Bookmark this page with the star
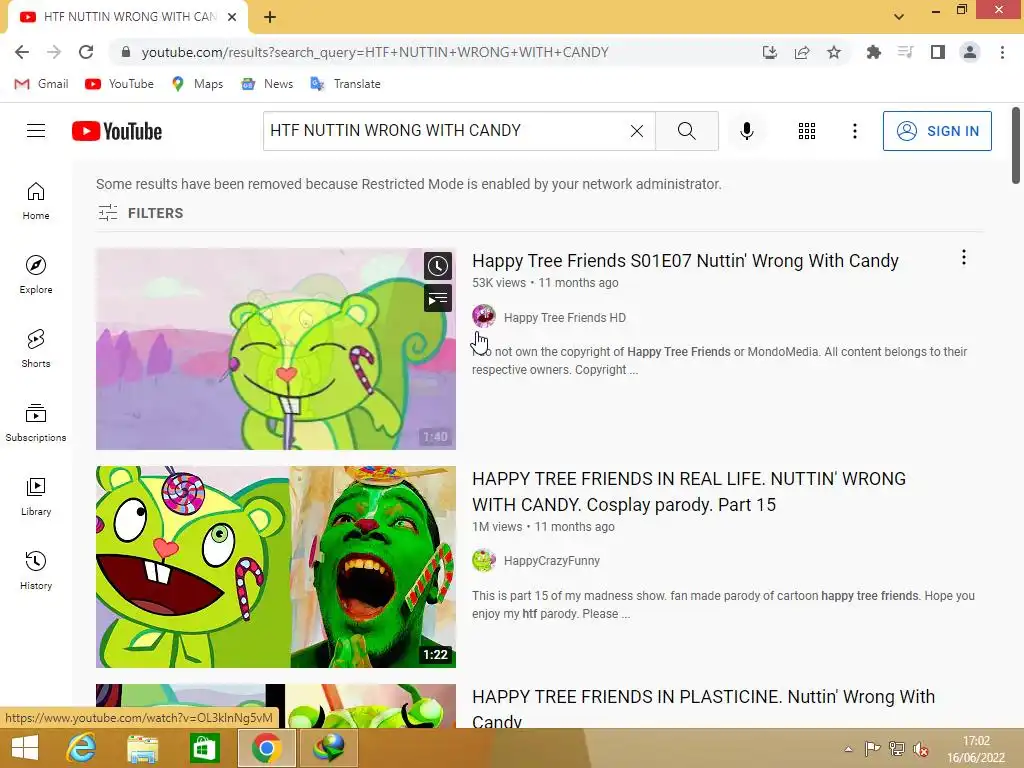This screenshot has height=768, width=1024. coord(834,52)
